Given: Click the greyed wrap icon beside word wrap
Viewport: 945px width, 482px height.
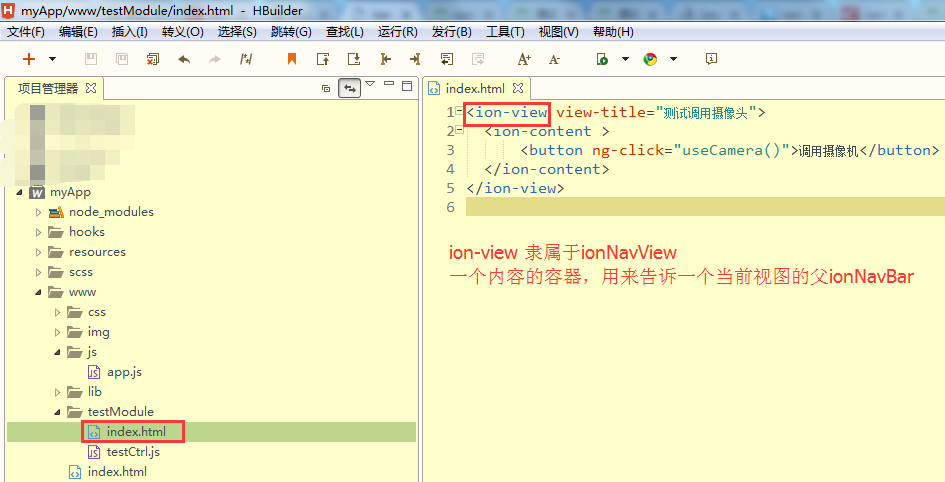Looking at the screenshot, I should [478, 59].
